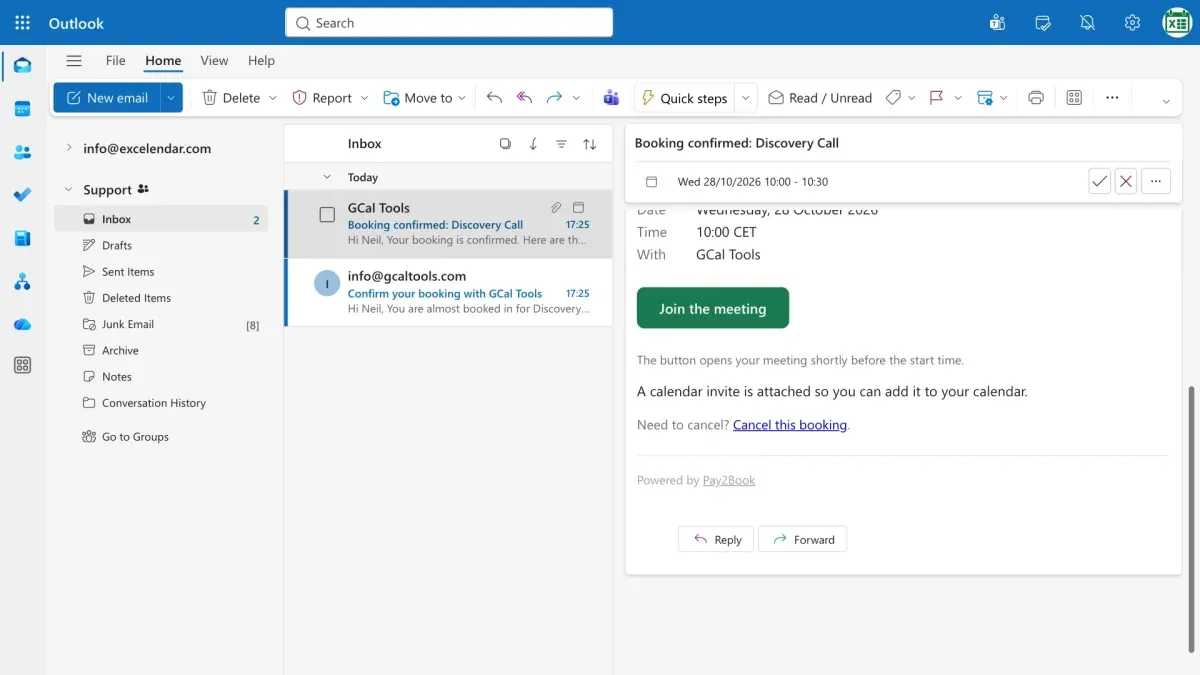Open the Pay2Book link

tap(729, 480)
